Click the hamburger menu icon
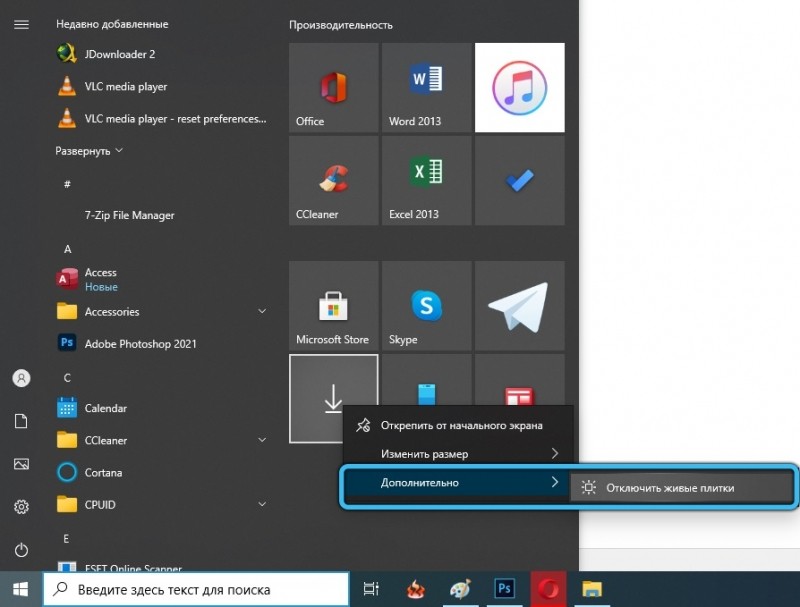 tap(21, 24)
